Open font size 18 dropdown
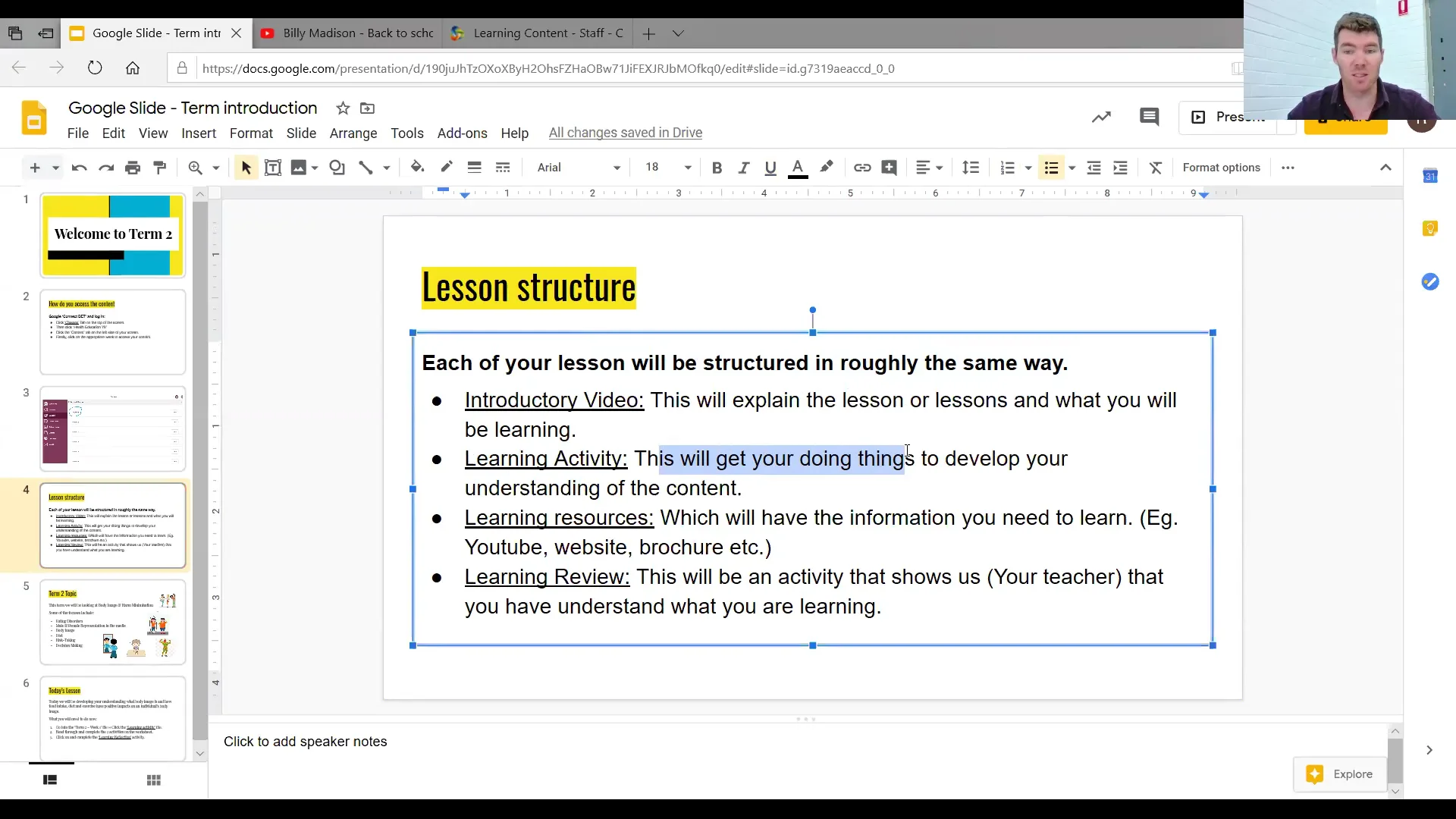This screenshot has height=819, width=1456. 668,168
